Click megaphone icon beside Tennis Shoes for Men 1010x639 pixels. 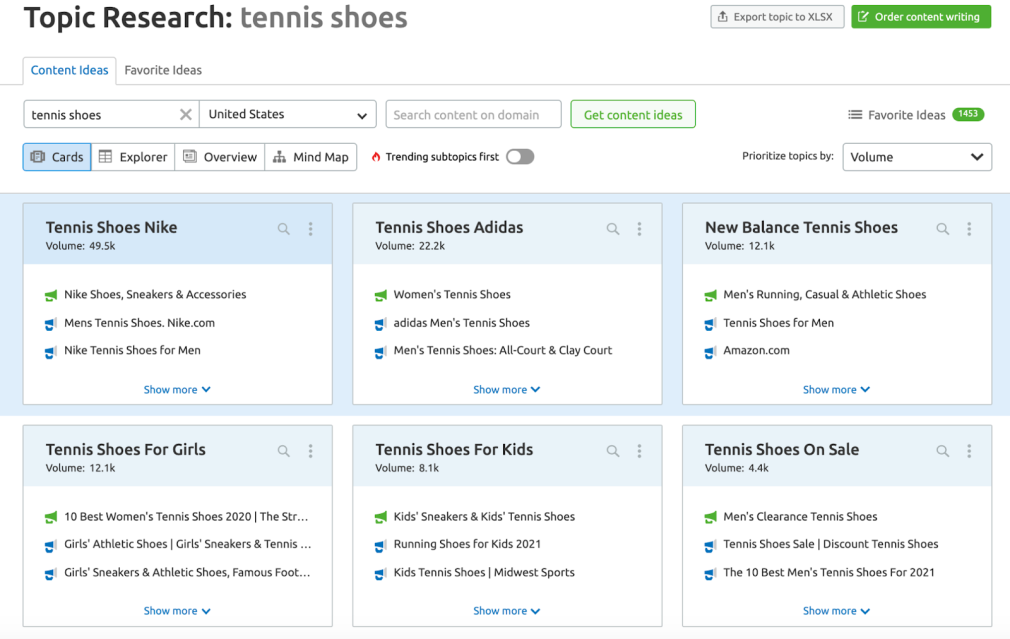tap(710, 324)
